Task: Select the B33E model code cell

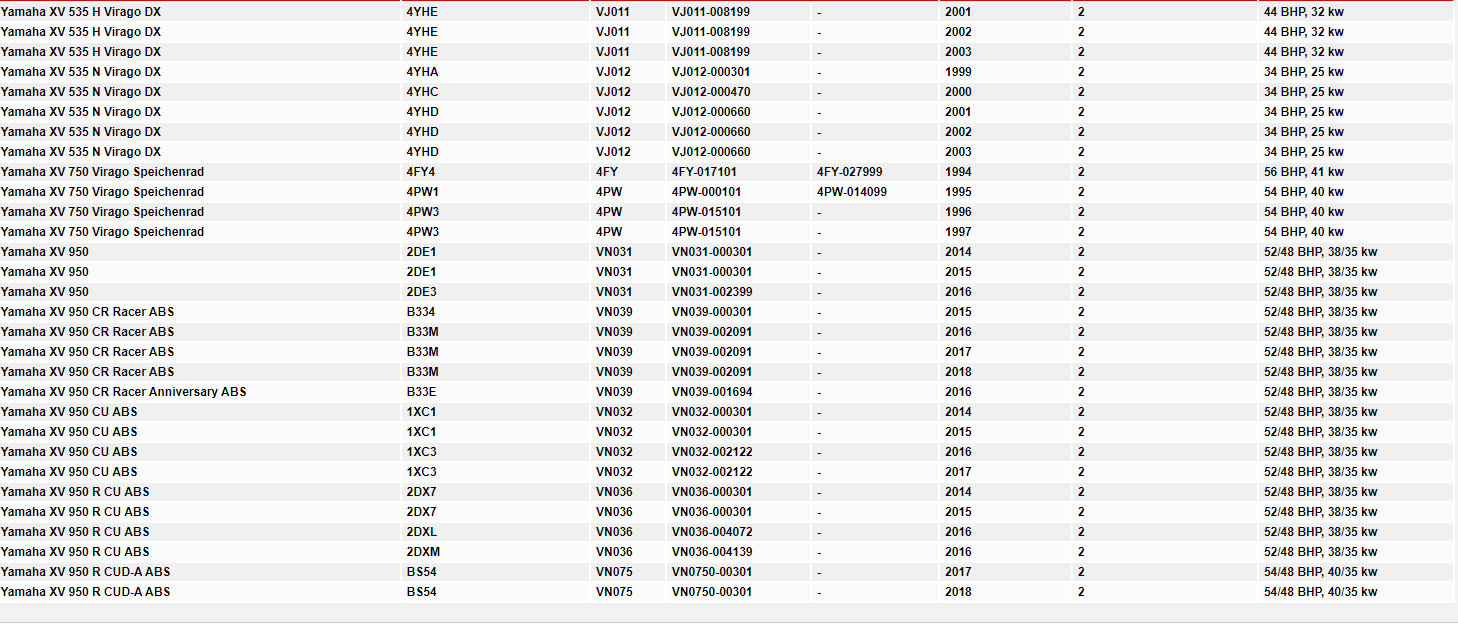Action: [x=421, y=392]
